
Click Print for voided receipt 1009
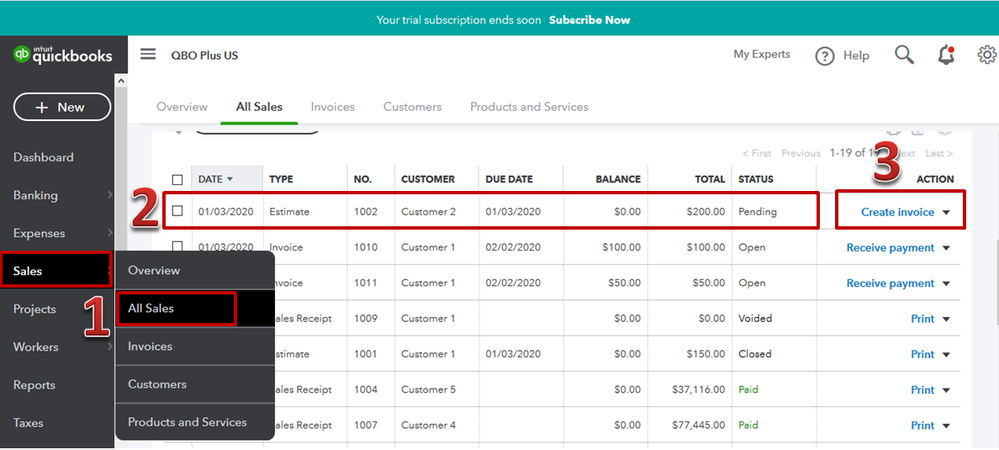click(923, 319)
